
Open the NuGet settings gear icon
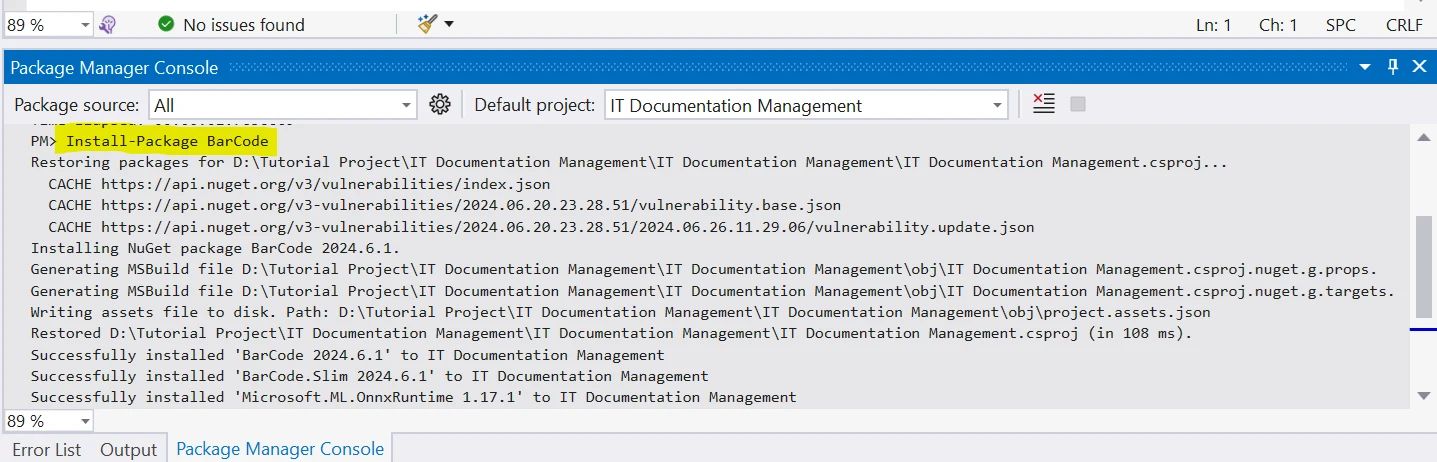(440, 105)
